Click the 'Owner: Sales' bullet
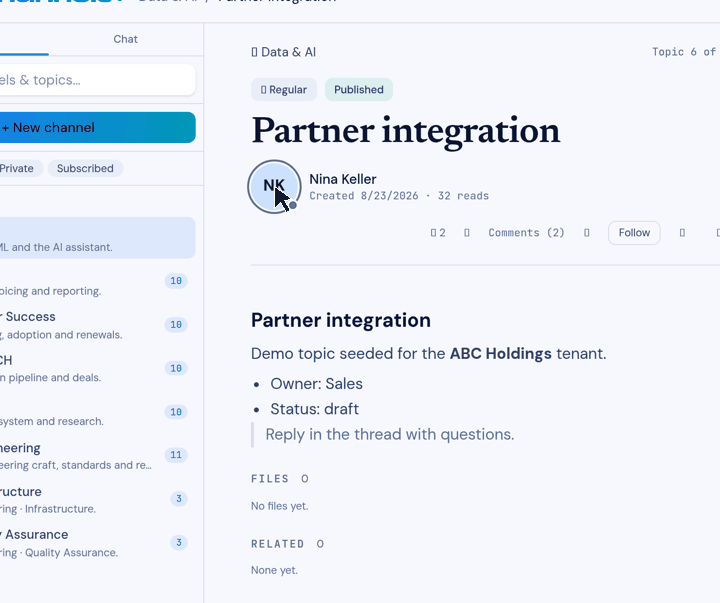 coord(316,384)
